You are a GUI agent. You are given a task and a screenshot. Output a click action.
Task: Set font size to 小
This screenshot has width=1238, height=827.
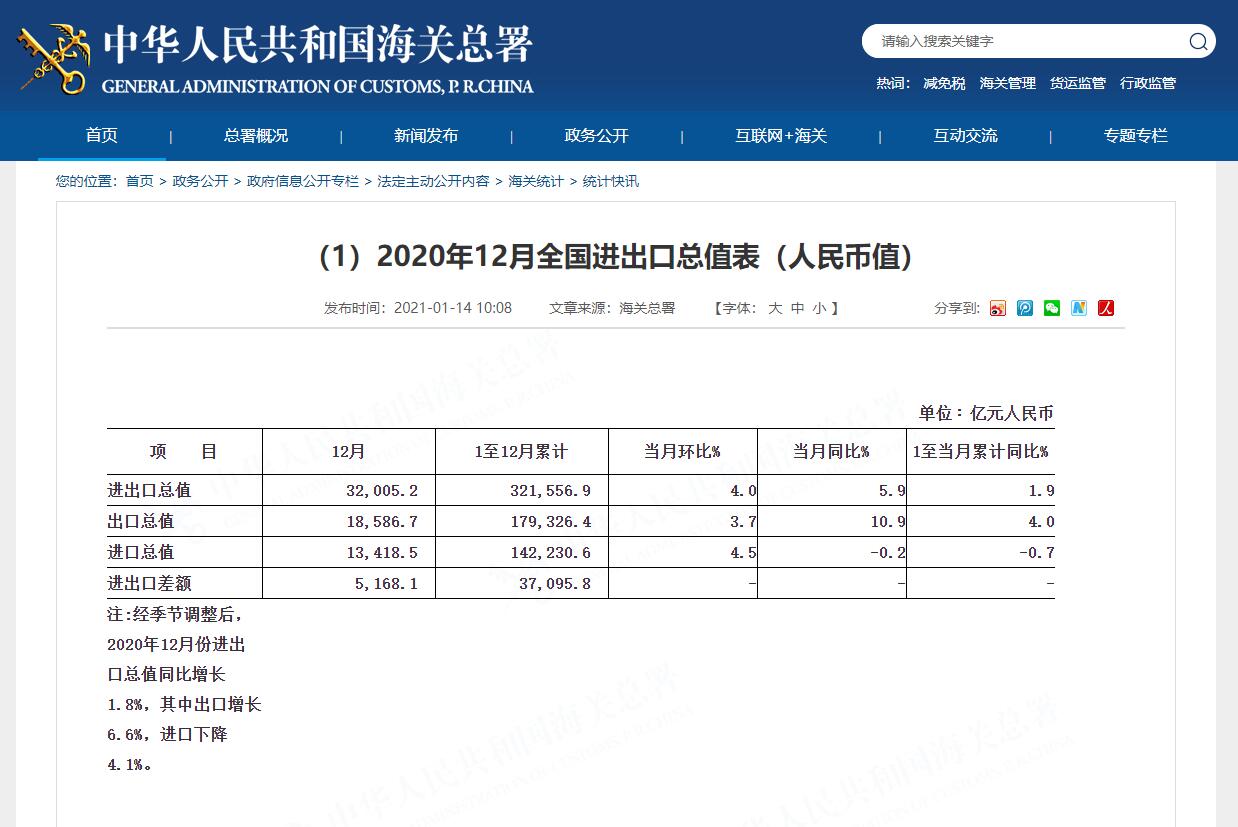[x=819, y=308]
